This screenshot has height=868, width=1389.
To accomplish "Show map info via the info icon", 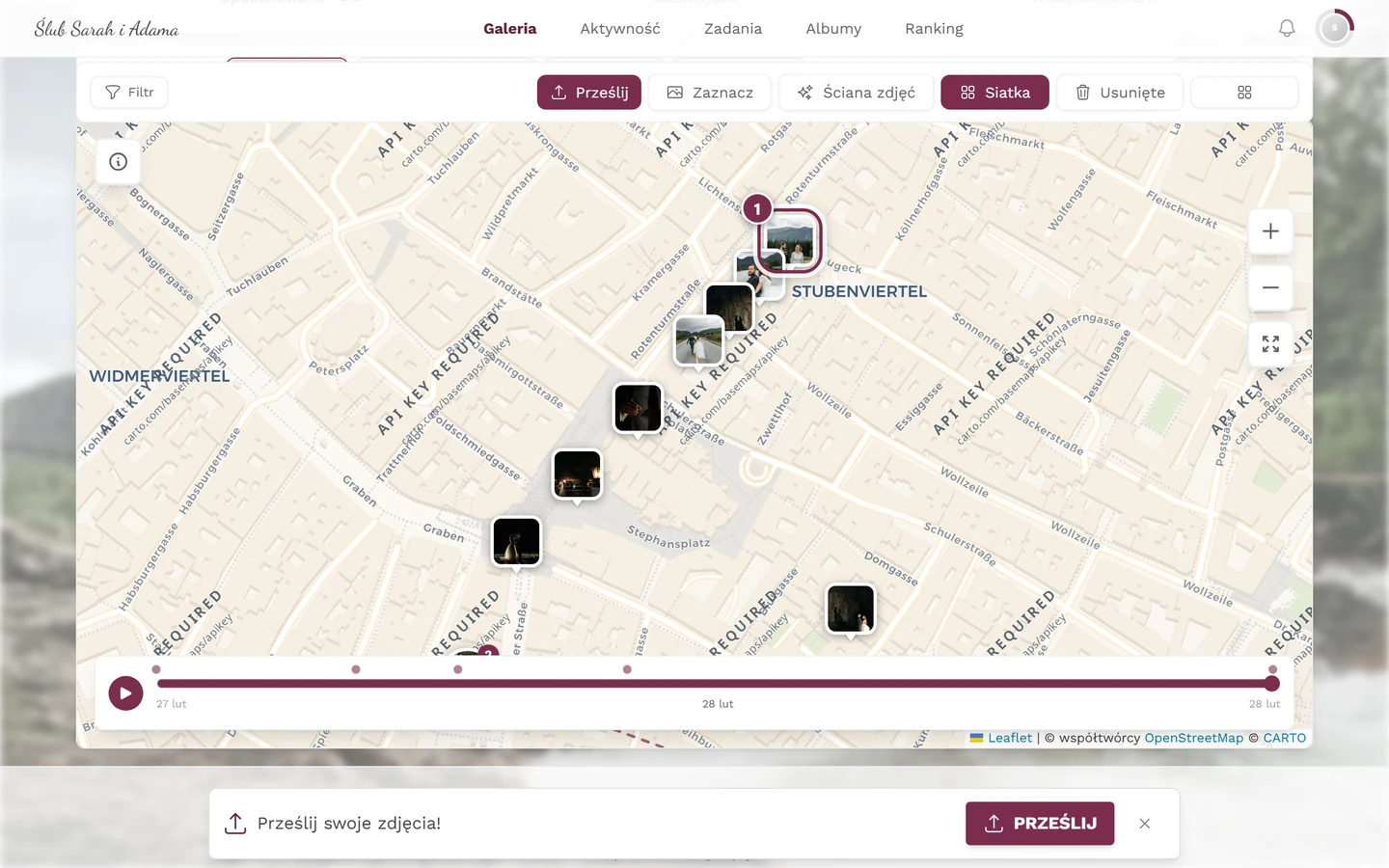I will pos(119,162).
